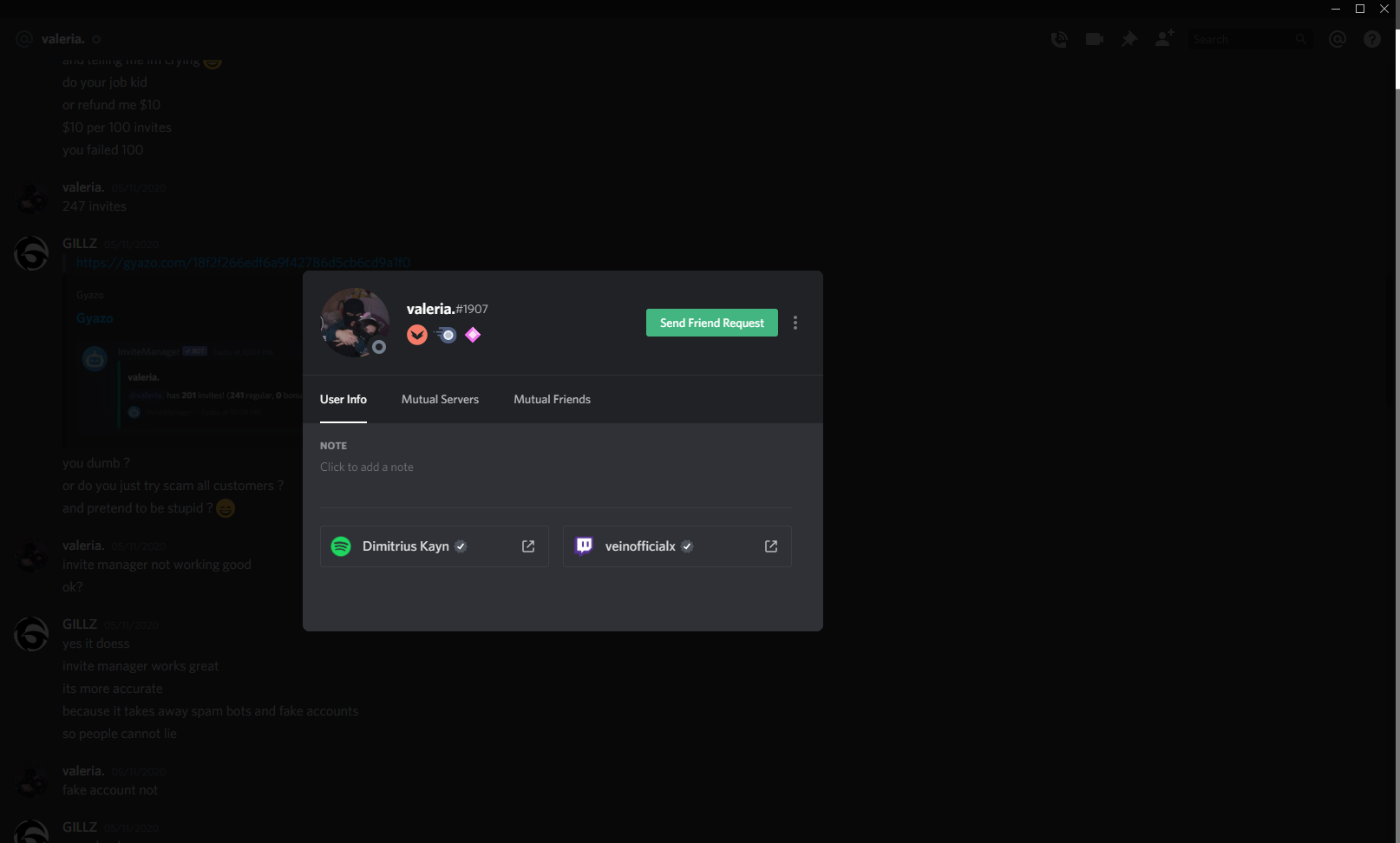Click the Twitch logo icon
Viewport: 1400px width, 843px height.
pyautogui.click(x=584, y=546)
